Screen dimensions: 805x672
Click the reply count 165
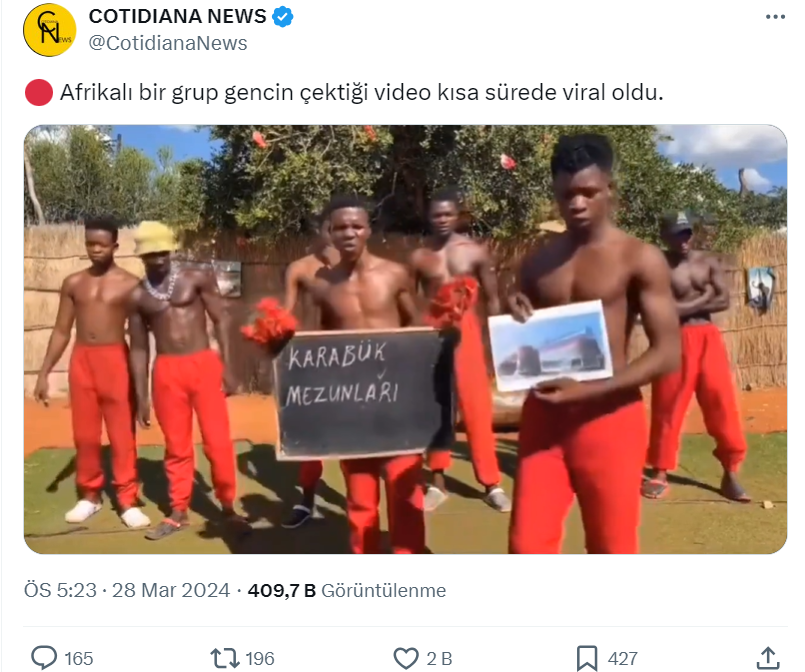pyautogui.click(x=79, y=659)
